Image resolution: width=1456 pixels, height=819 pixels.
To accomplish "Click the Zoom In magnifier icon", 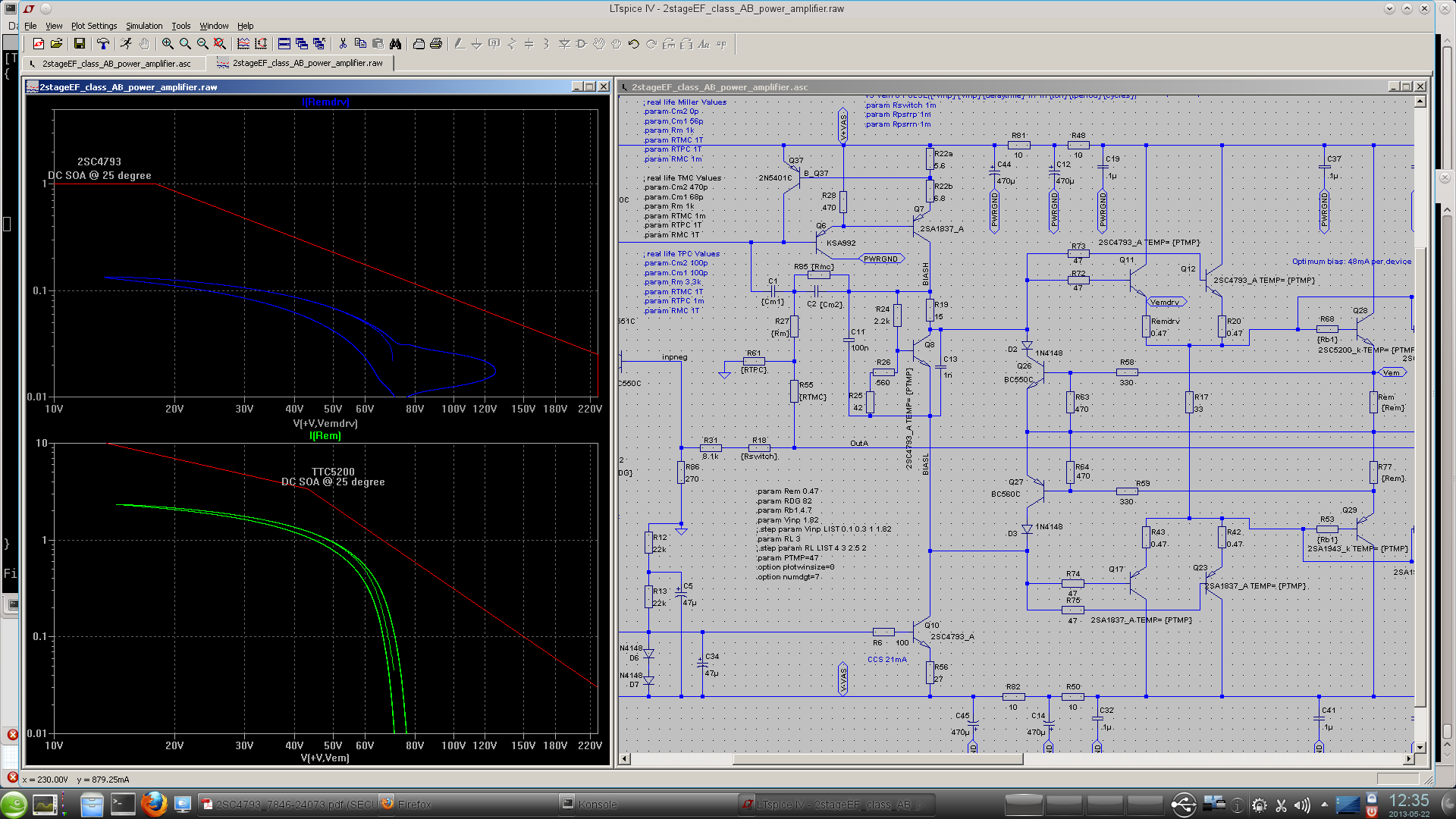I will (x=168, y=44).
